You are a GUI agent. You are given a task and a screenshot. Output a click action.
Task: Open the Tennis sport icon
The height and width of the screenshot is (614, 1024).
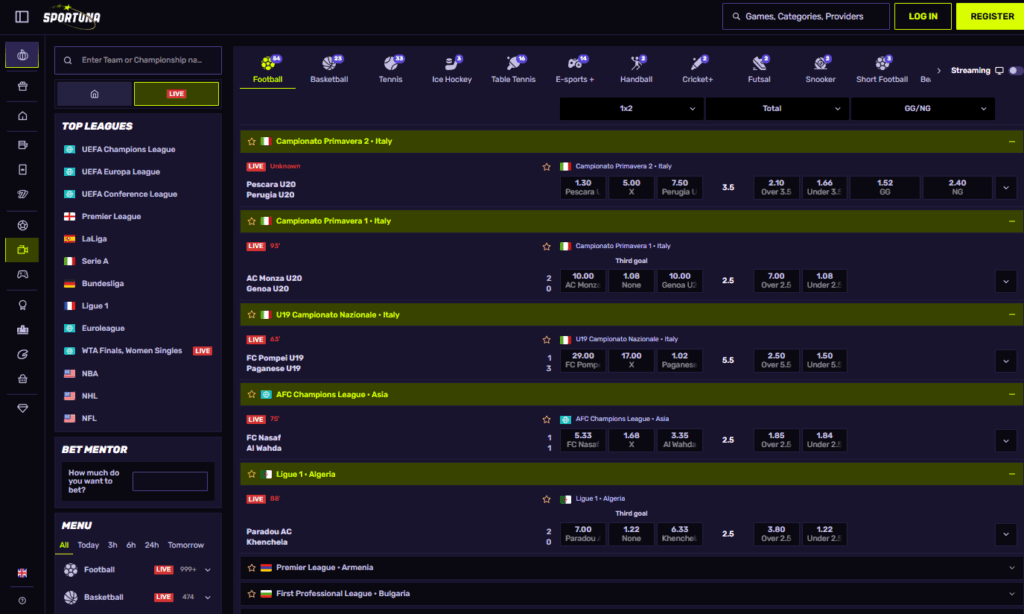(x=390, y=69)
